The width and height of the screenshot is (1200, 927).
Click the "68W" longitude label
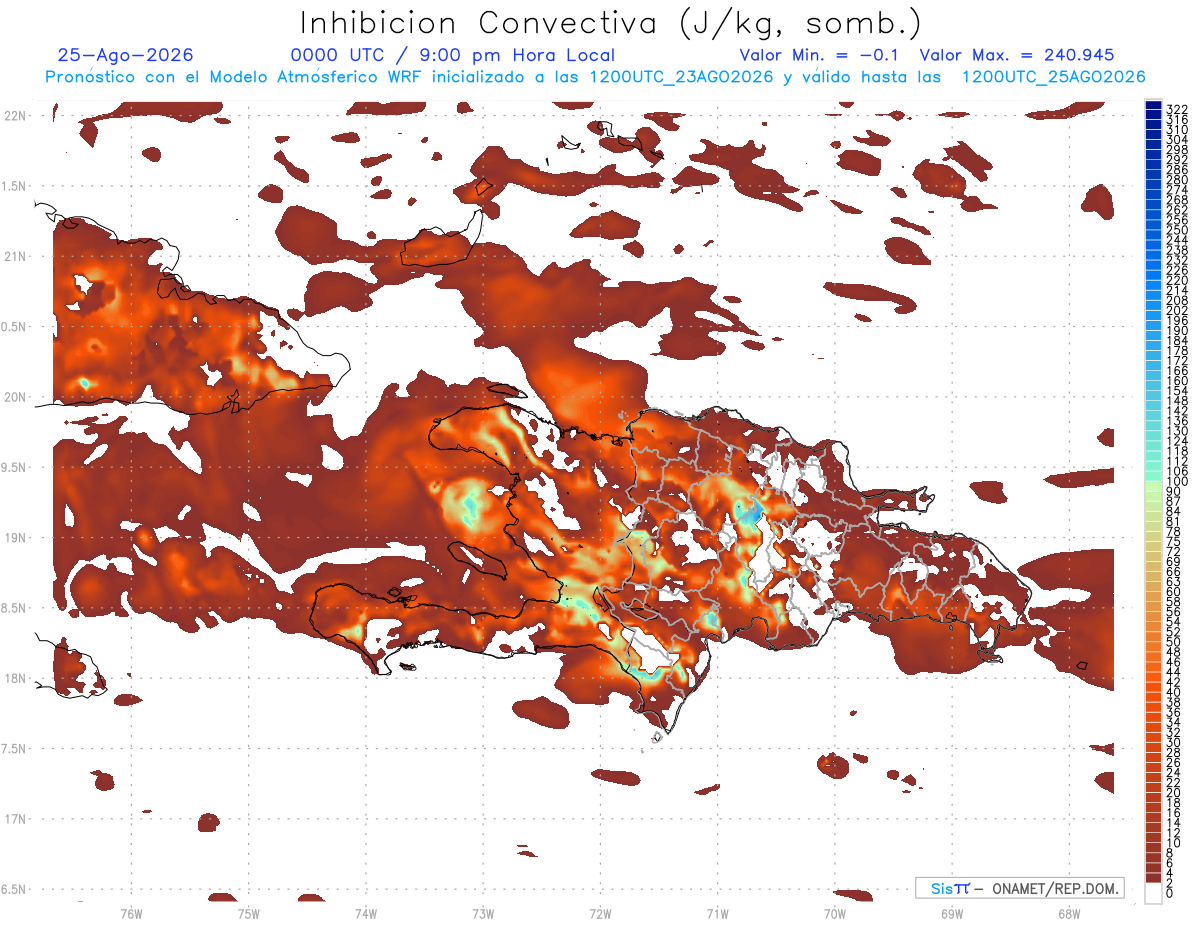[x=1068, y=913]
